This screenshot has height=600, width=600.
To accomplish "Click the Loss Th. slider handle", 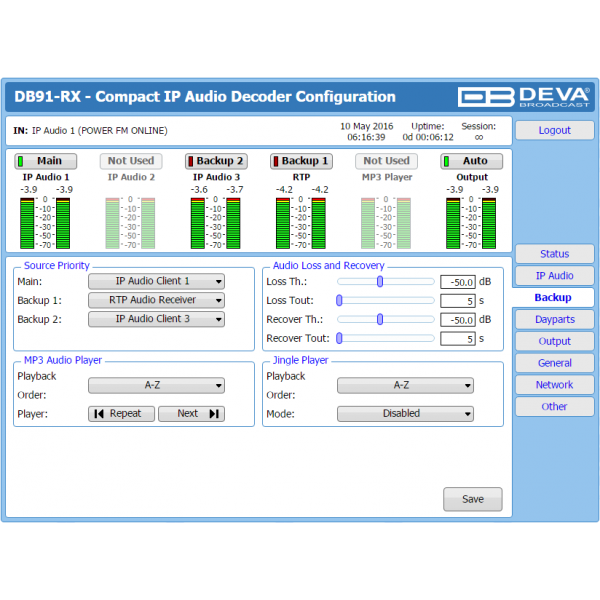I will coord(380,282).
